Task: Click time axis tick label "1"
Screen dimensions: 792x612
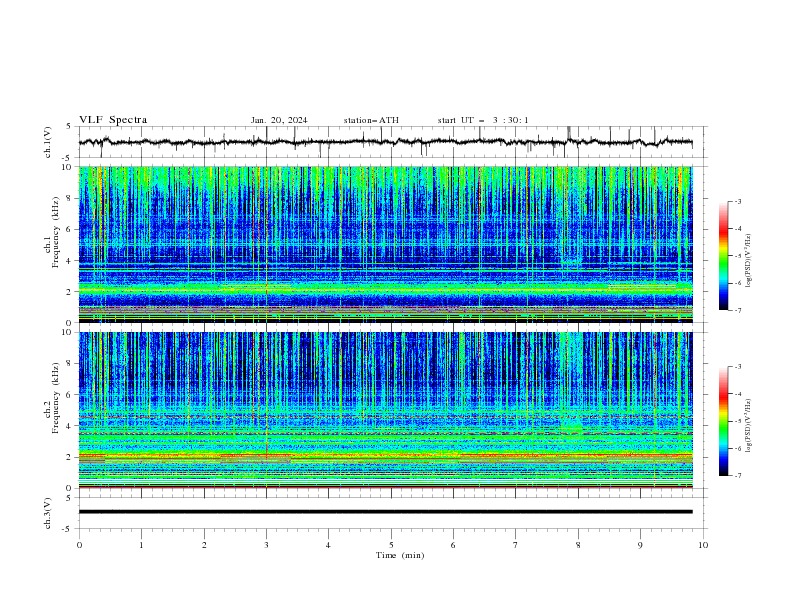Action: tap(141, 545)
